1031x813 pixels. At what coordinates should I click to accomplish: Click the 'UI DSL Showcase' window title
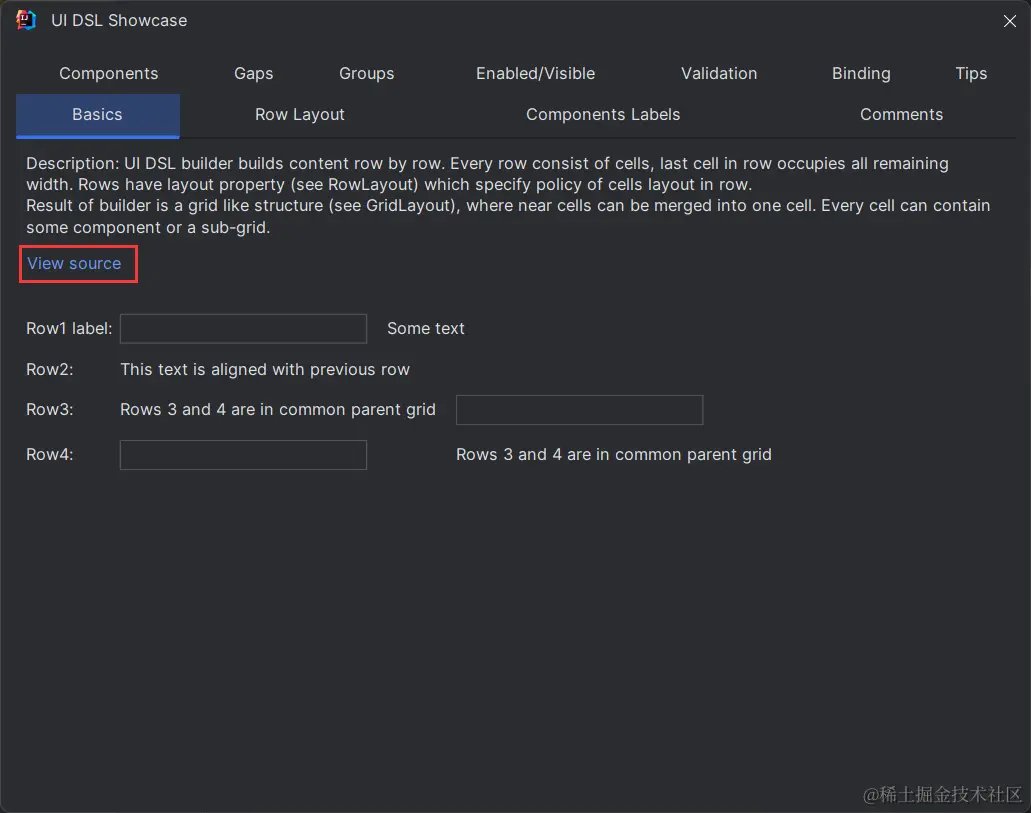click(119, 21)
